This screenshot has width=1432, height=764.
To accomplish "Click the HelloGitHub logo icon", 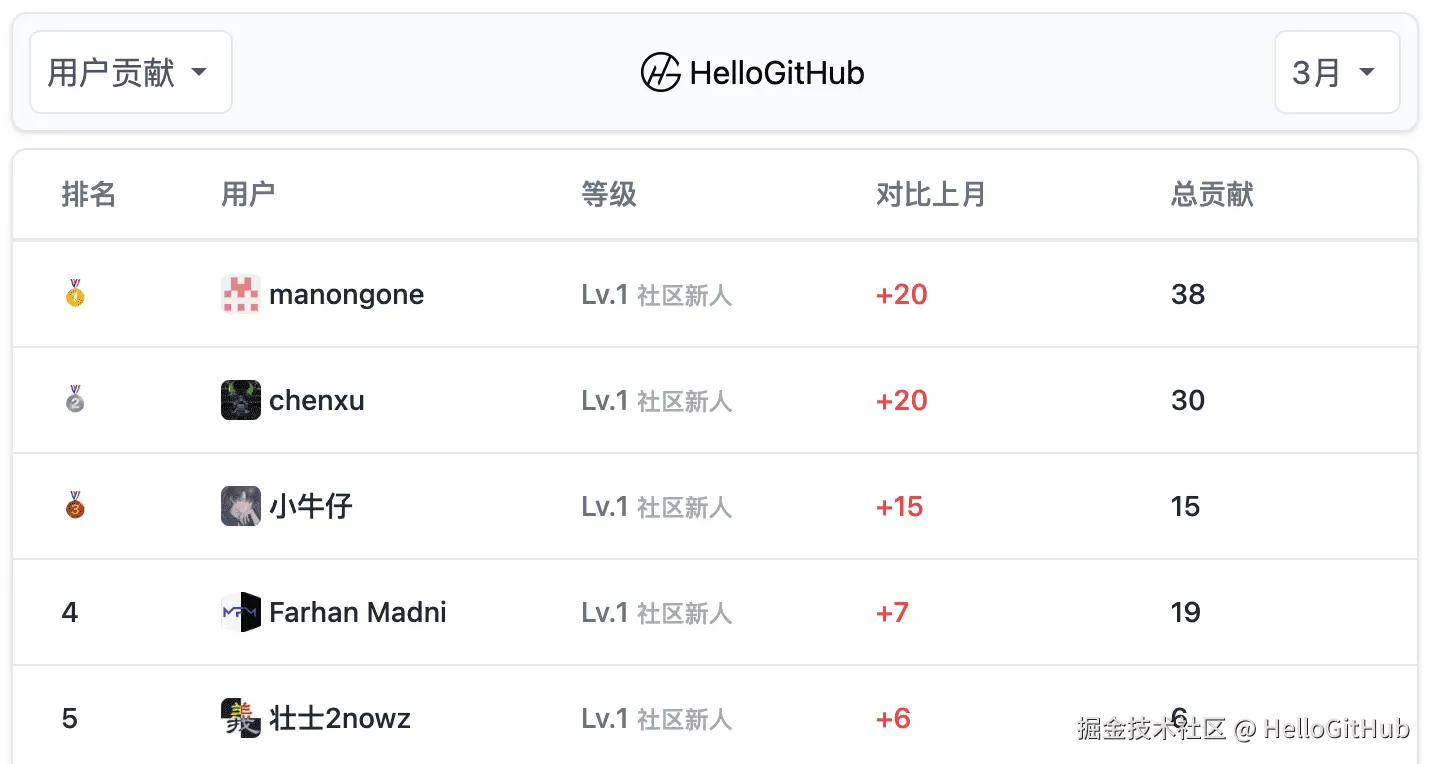I will click(x=660, y=73).
